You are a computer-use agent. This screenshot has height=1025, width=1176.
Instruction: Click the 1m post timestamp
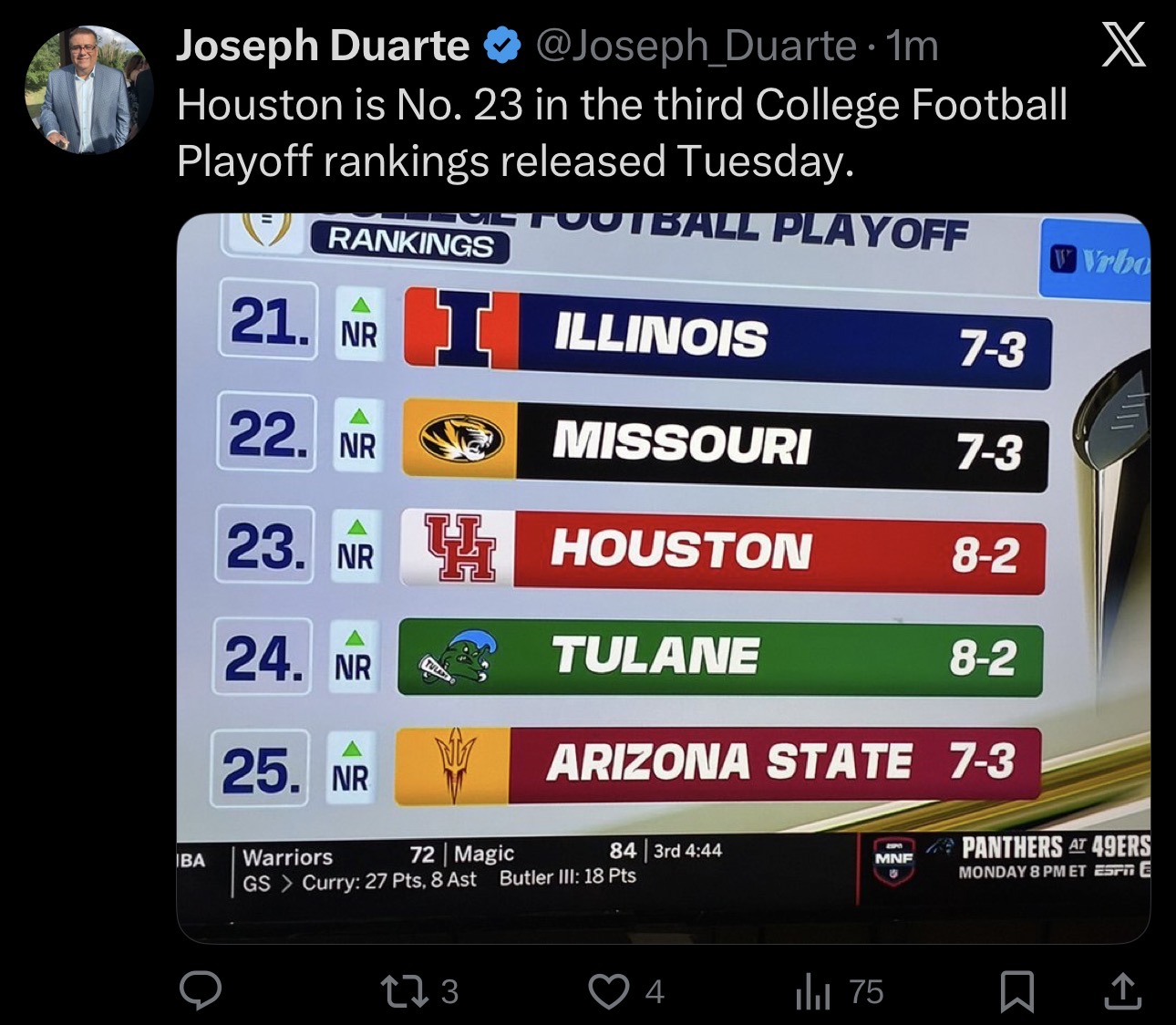[x=913, y=46]
